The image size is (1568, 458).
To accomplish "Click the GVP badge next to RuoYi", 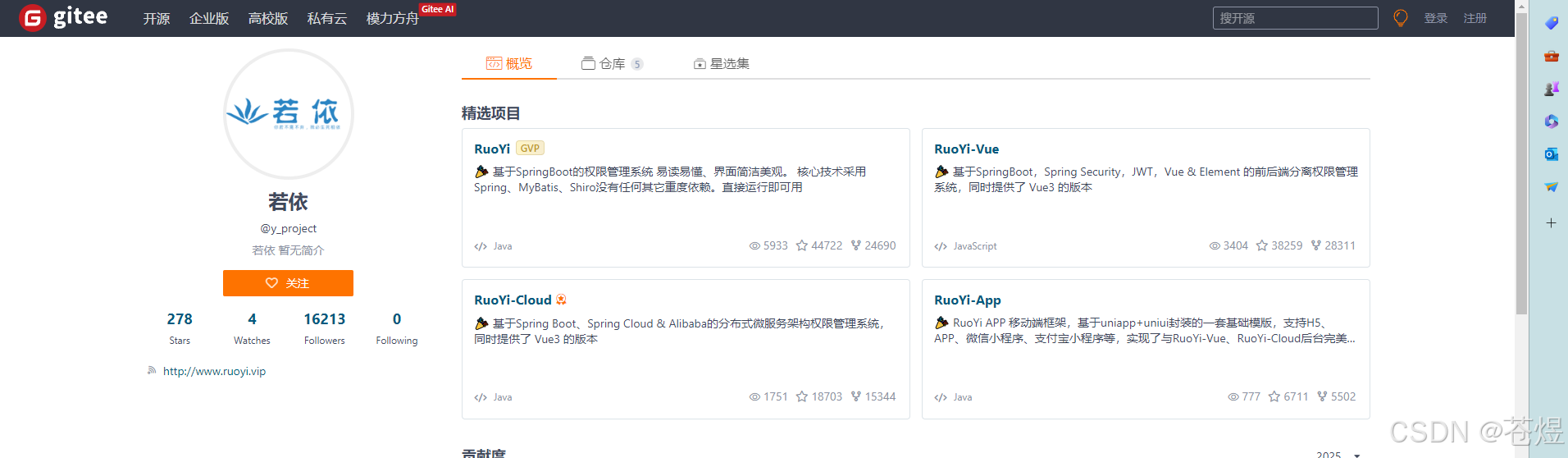I will (530, 149).
